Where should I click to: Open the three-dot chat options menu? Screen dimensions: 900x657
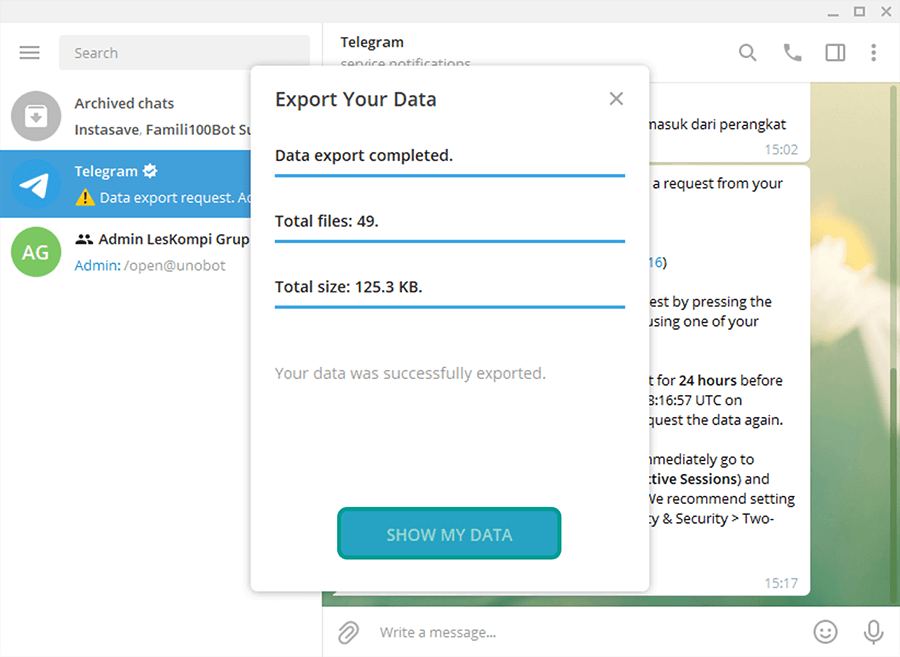click(874, 53)
